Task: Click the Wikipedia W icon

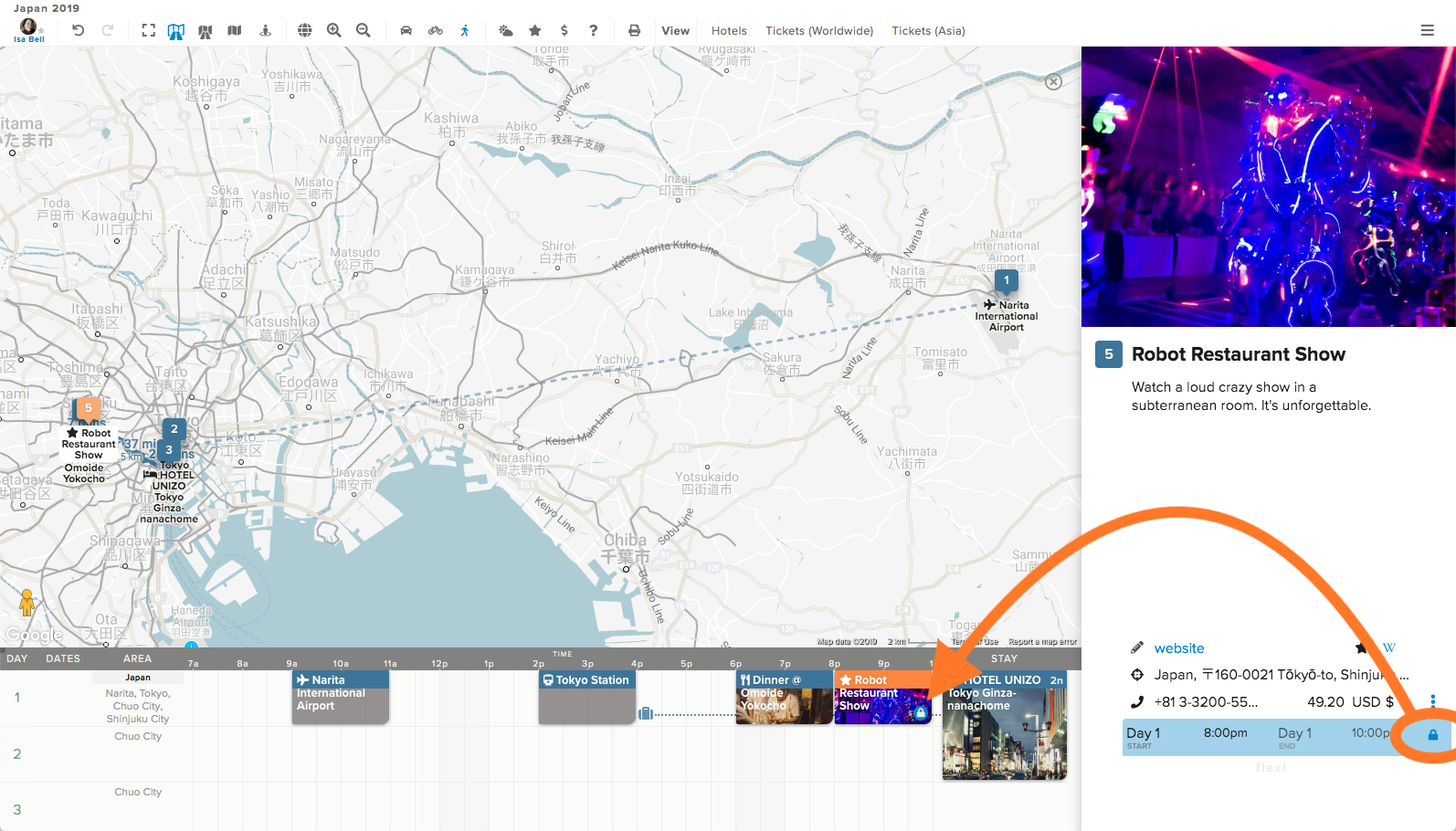Action: coord(1389,647)
